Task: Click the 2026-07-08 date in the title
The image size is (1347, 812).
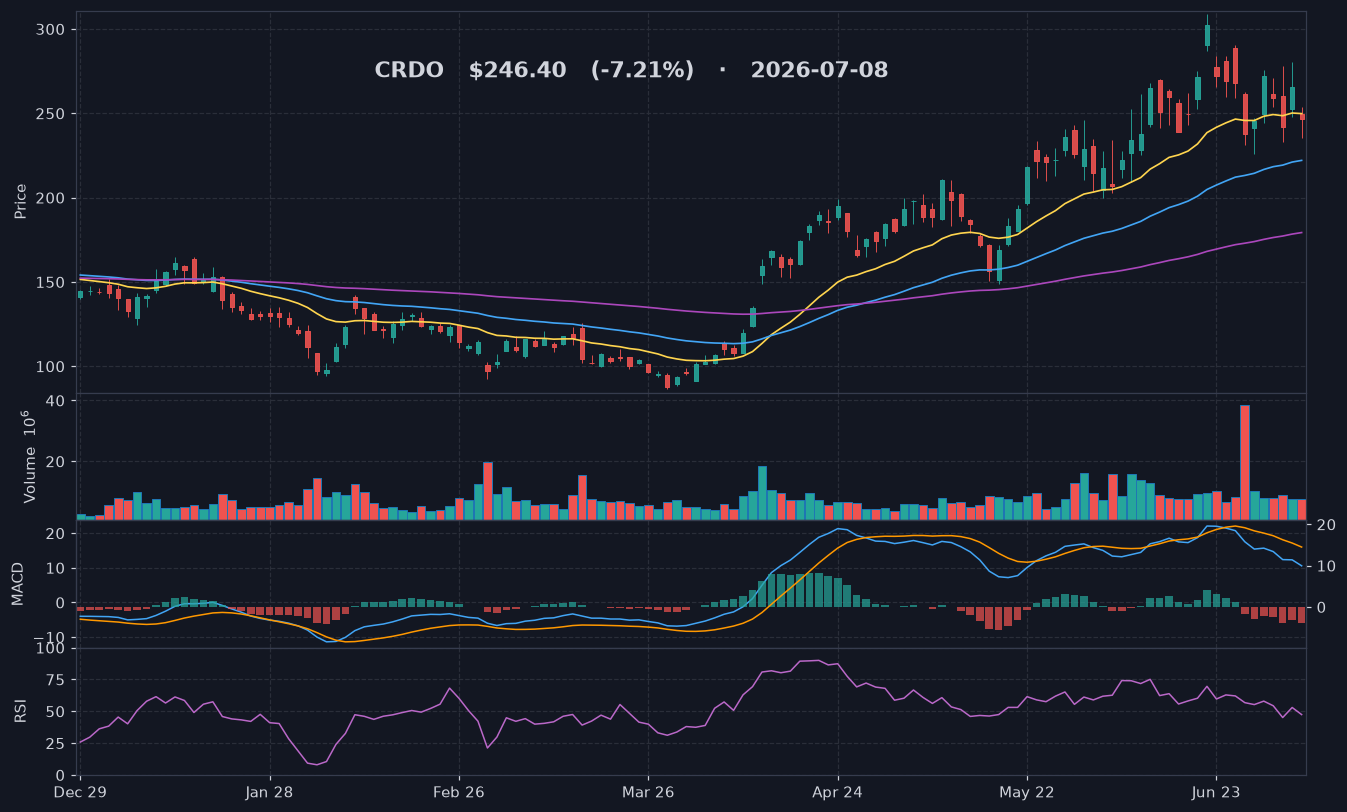Action: tap(819, 71)
